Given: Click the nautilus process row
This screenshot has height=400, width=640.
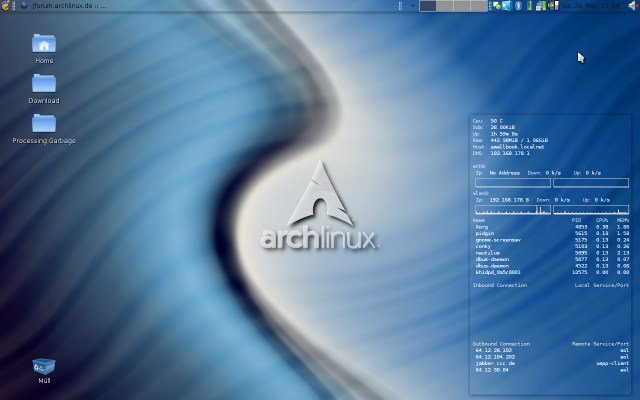Looking at the screenshot, I should pyautogui.click(x=552, y=253).
